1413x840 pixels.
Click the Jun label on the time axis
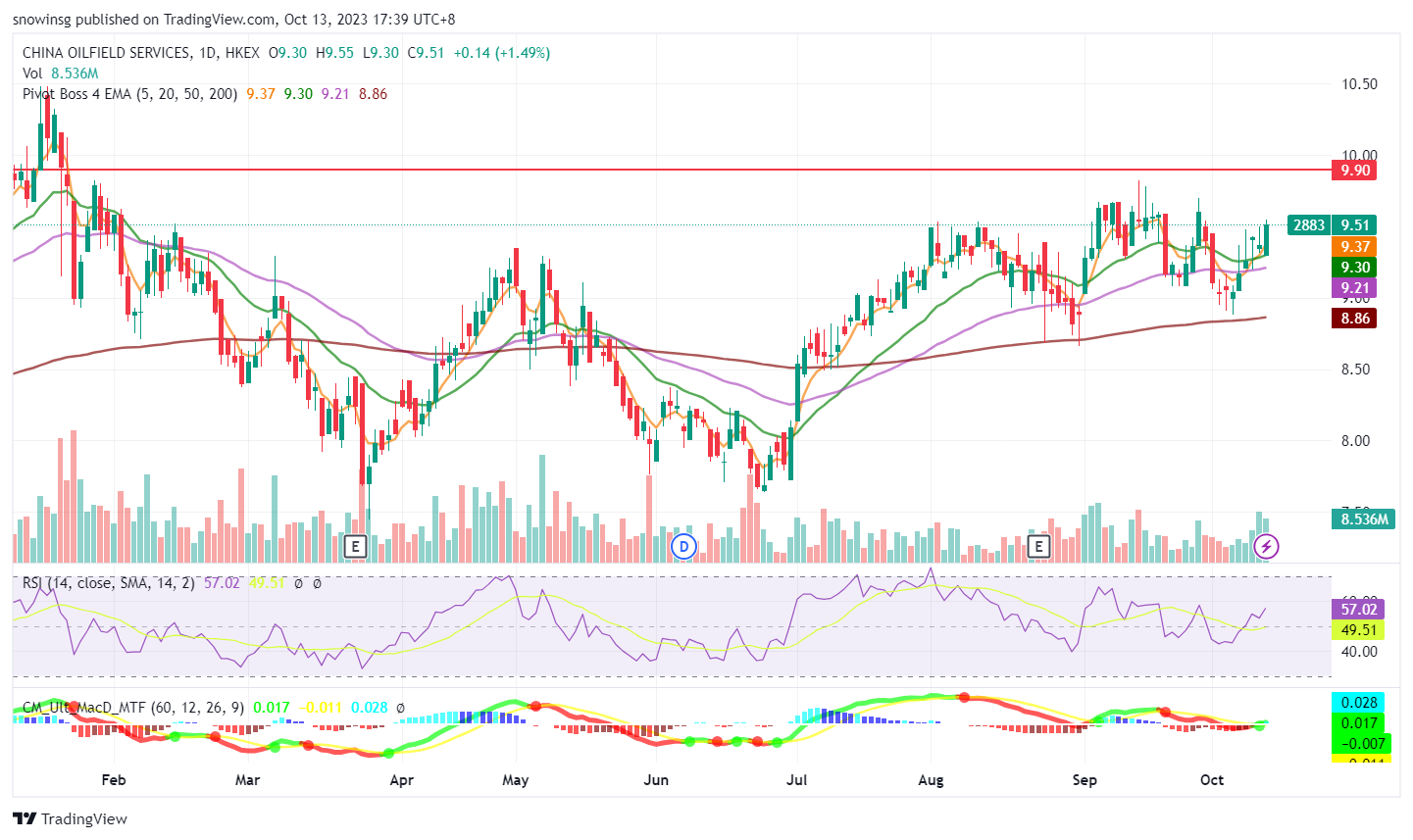(x=656, y=780)
